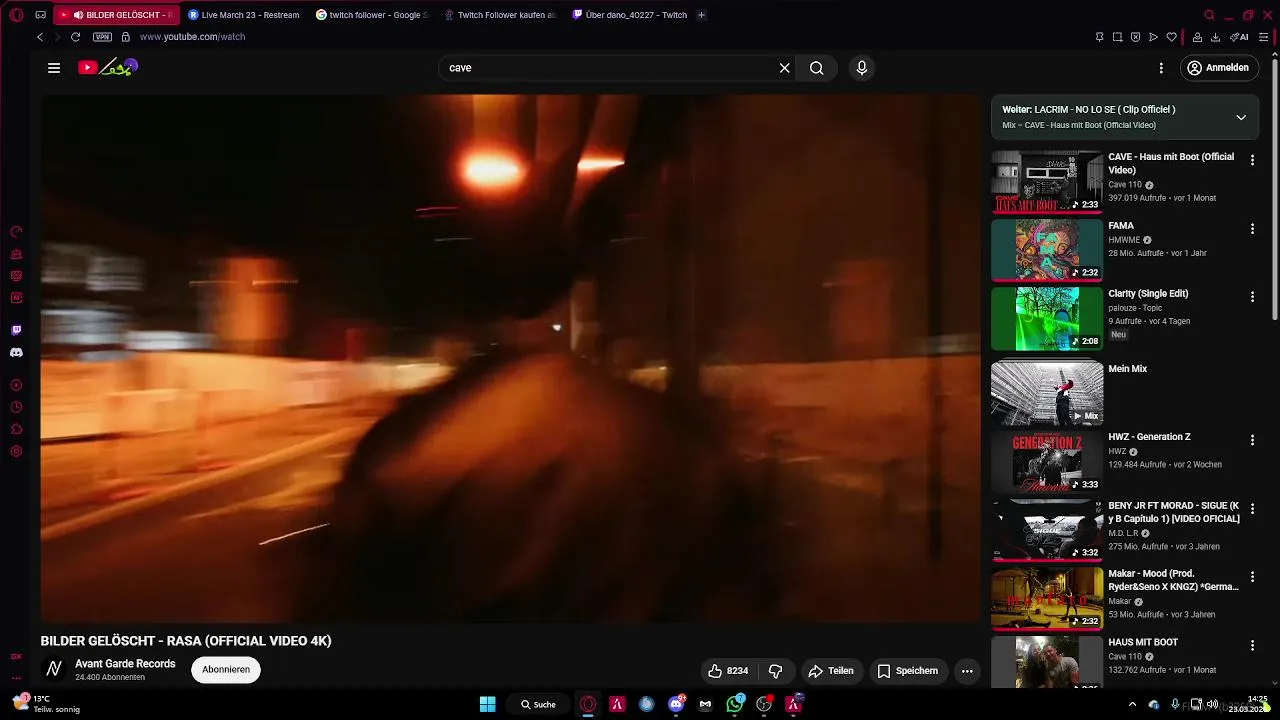Screen dimensions: 1280x720
Task: Expand the Weiter LACRIM playlist chevron
Action: 1241,117
